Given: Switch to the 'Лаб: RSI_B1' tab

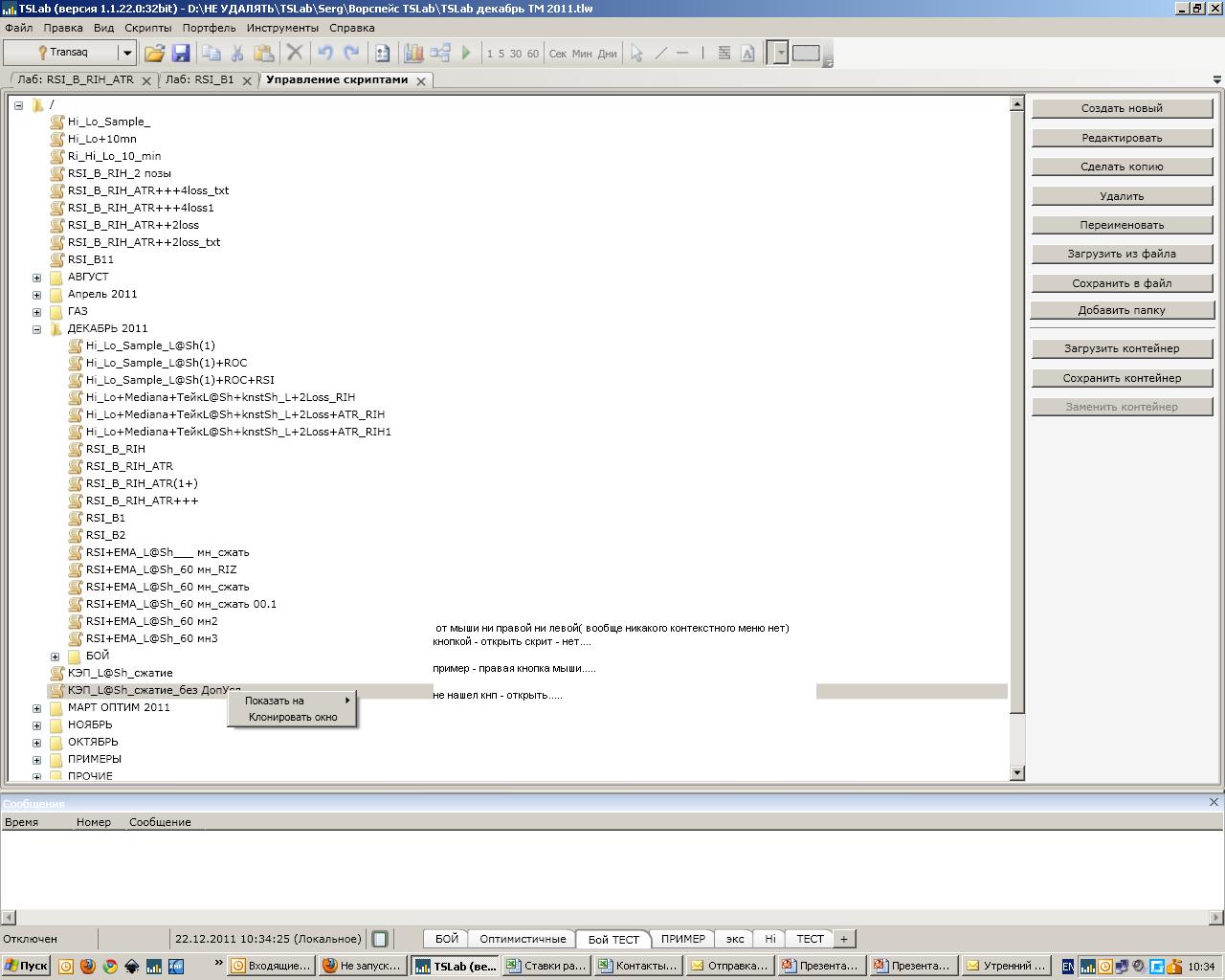Looking at the screenshot, I should pos(199,80).
